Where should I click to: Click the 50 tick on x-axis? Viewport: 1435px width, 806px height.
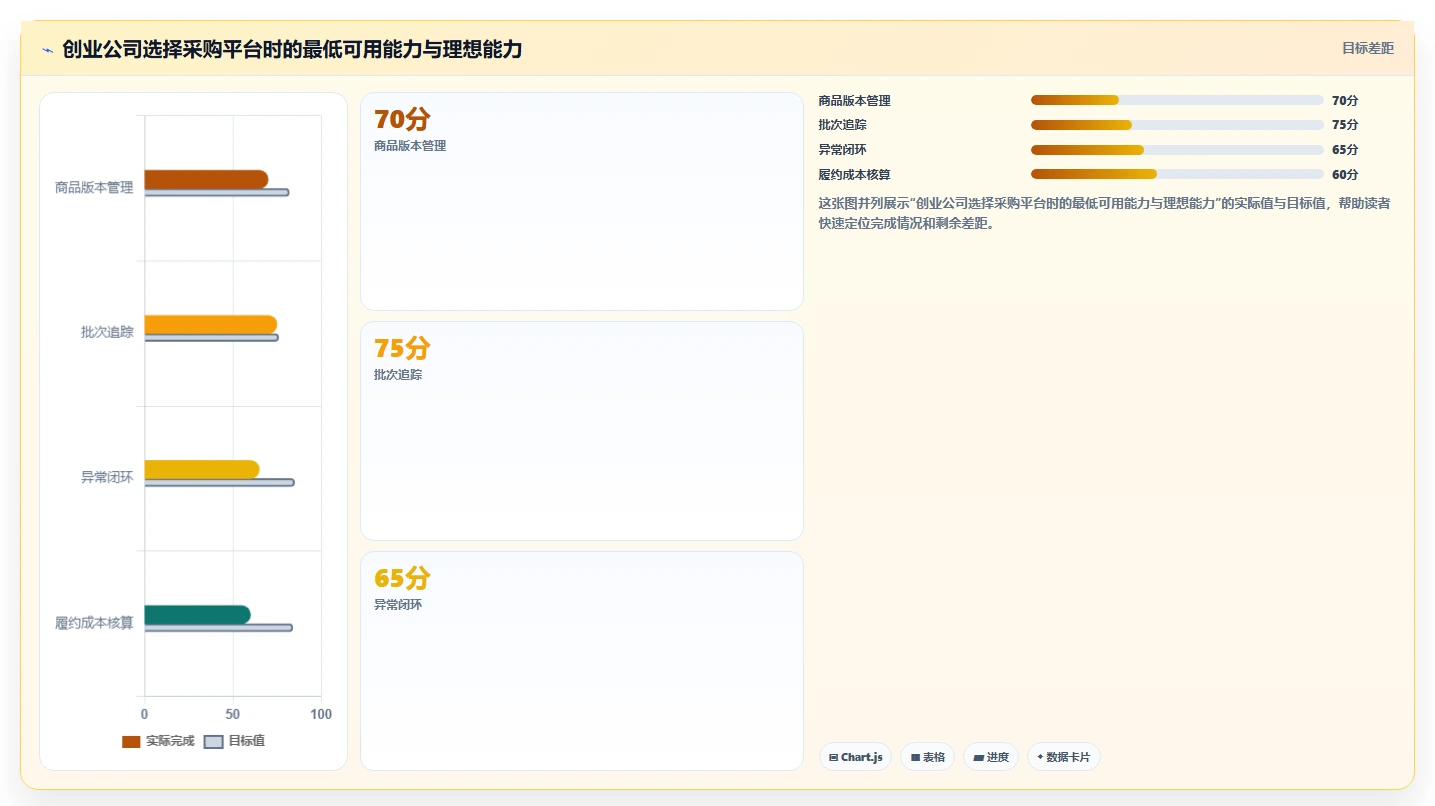click(233, 714)
